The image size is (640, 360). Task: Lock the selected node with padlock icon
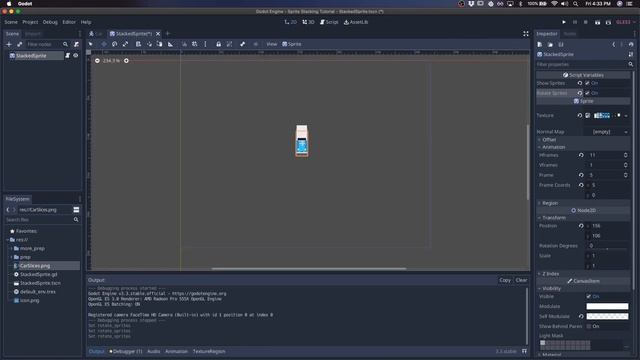(218, 44)
